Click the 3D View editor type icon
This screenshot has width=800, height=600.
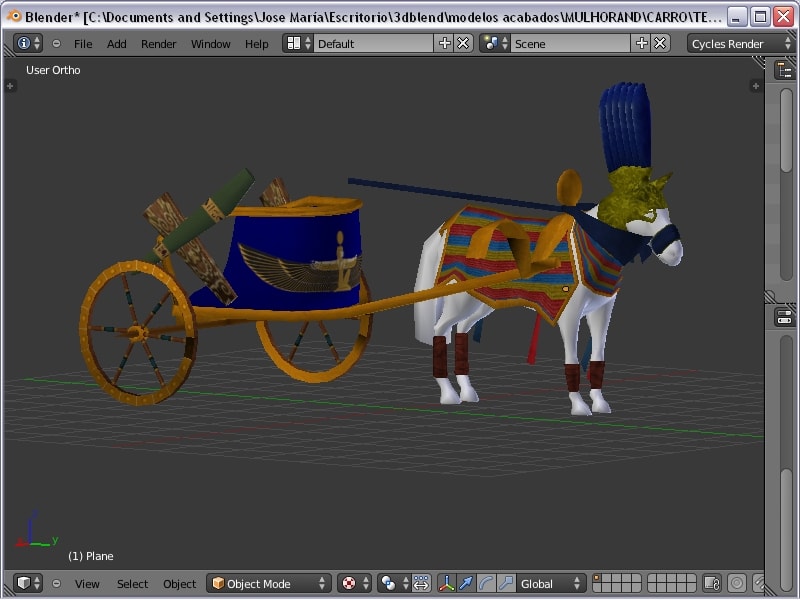pyautogui.click(x=28, y=583)
